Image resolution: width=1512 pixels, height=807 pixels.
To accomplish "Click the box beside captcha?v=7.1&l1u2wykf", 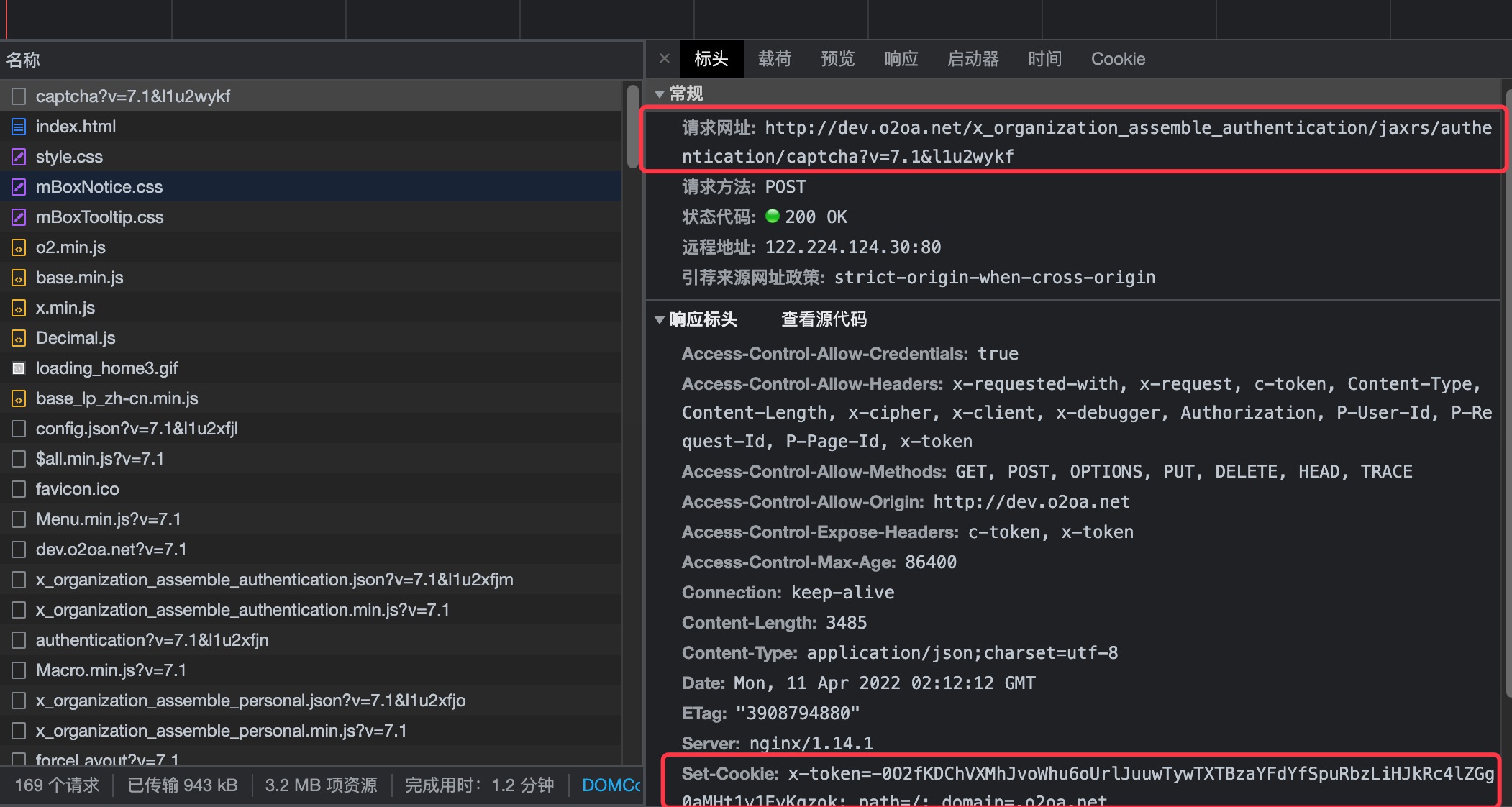I will (x=19, y=96).
